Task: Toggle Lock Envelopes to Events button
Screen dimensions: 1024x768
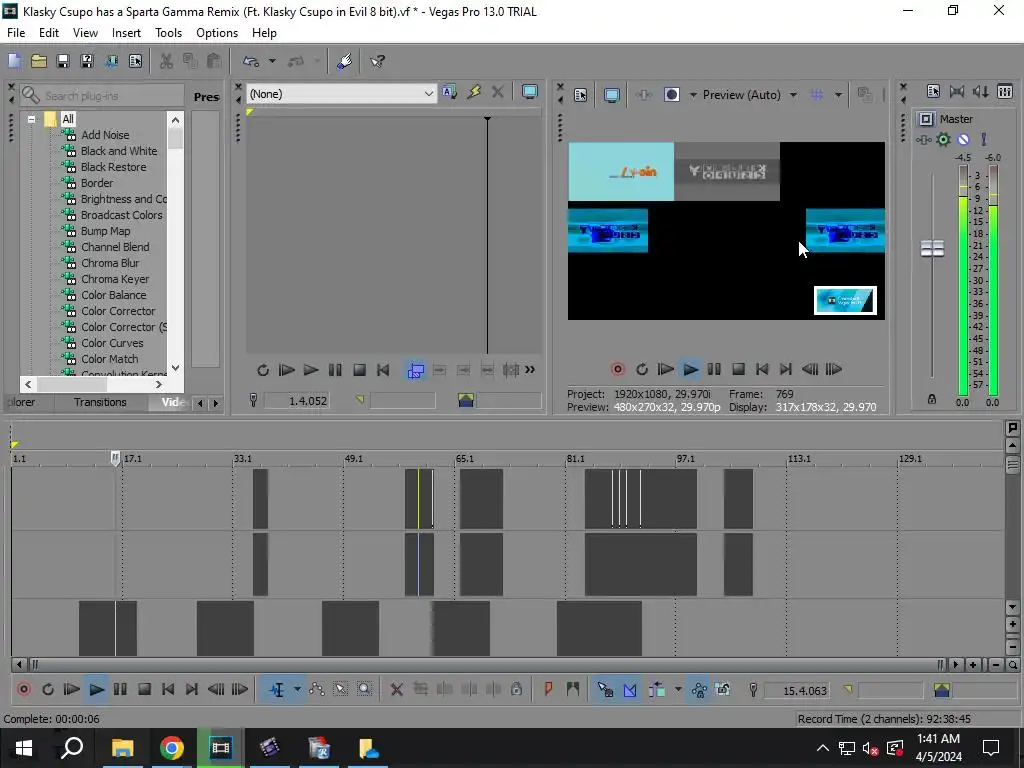Action: point(699,690)
